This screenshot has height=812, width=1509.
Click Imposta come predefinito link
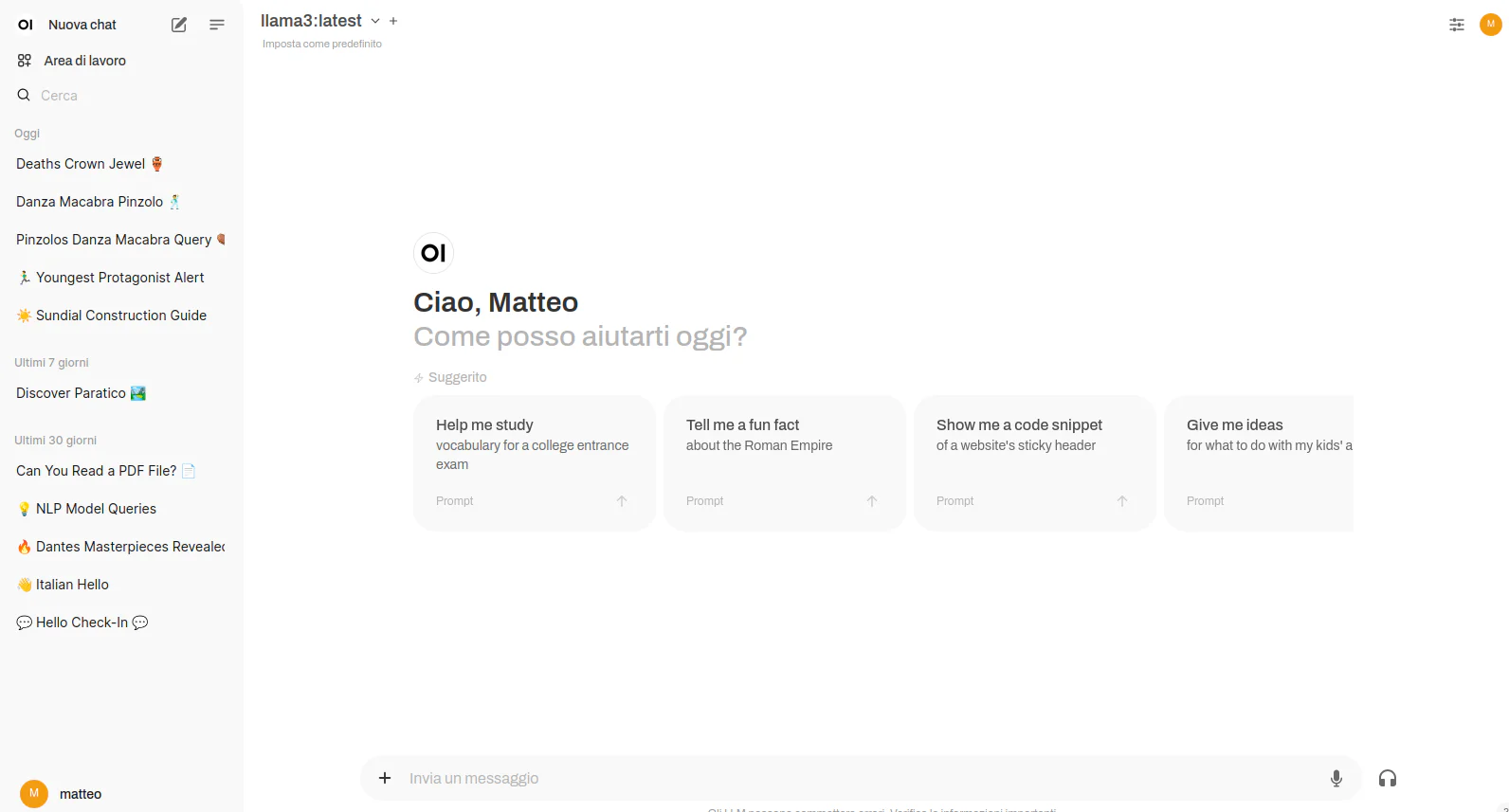coord(322,45)
